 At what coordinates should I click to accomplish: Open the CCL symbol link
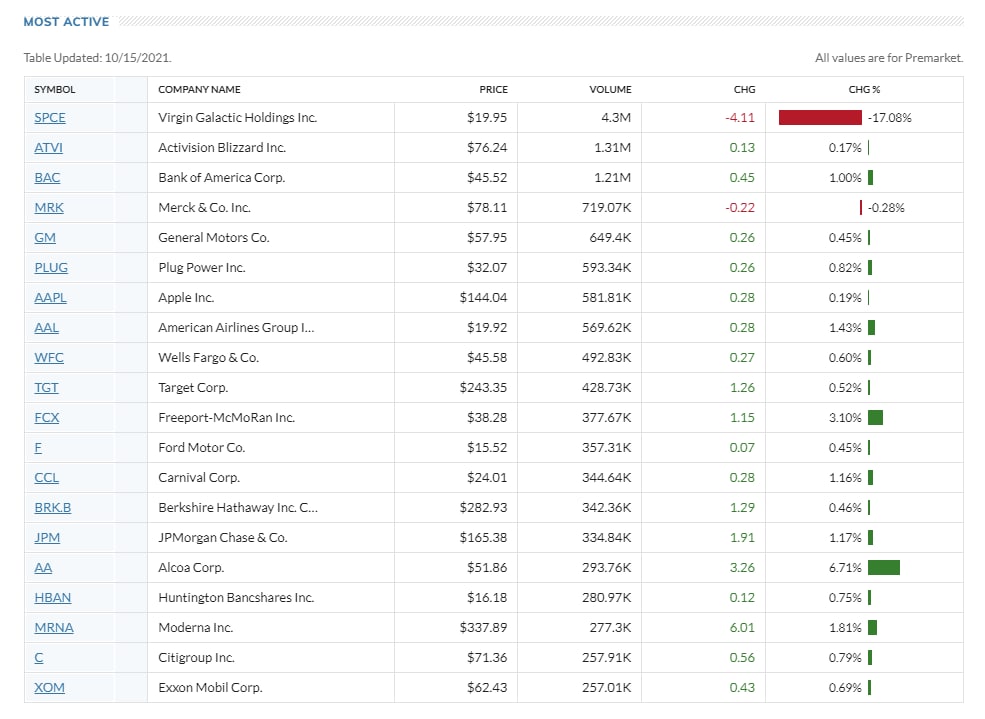tap(46, 478)
